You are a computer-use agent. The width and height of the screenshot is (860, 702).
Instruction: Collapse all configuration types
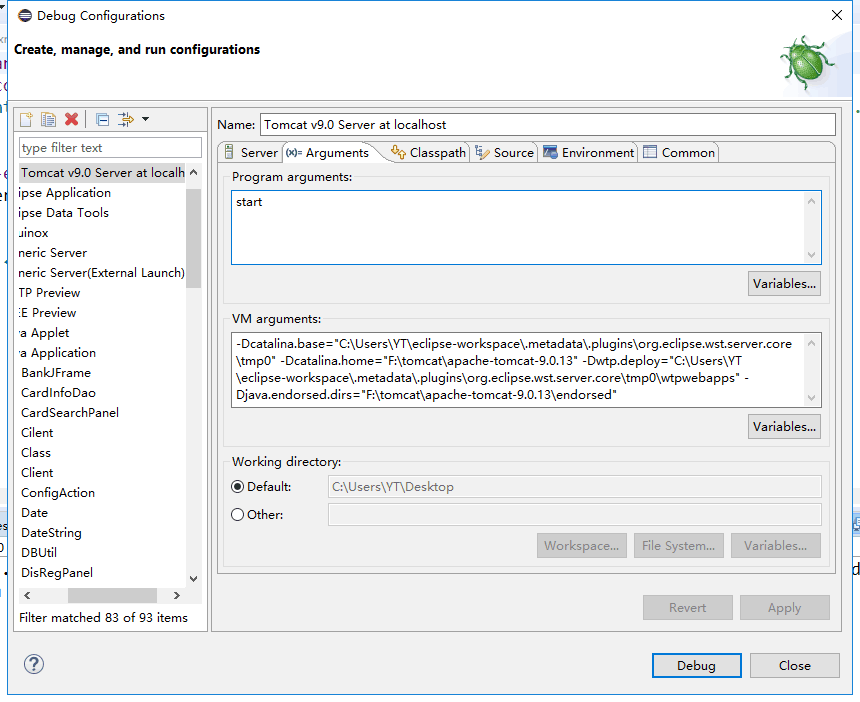click(x=101, y=118)
